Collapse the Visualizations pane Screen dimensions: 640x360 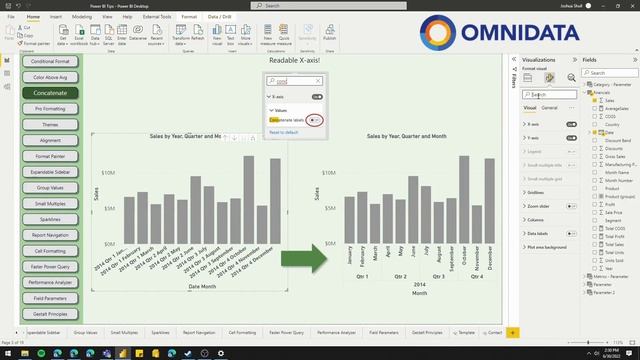[575, 60]
